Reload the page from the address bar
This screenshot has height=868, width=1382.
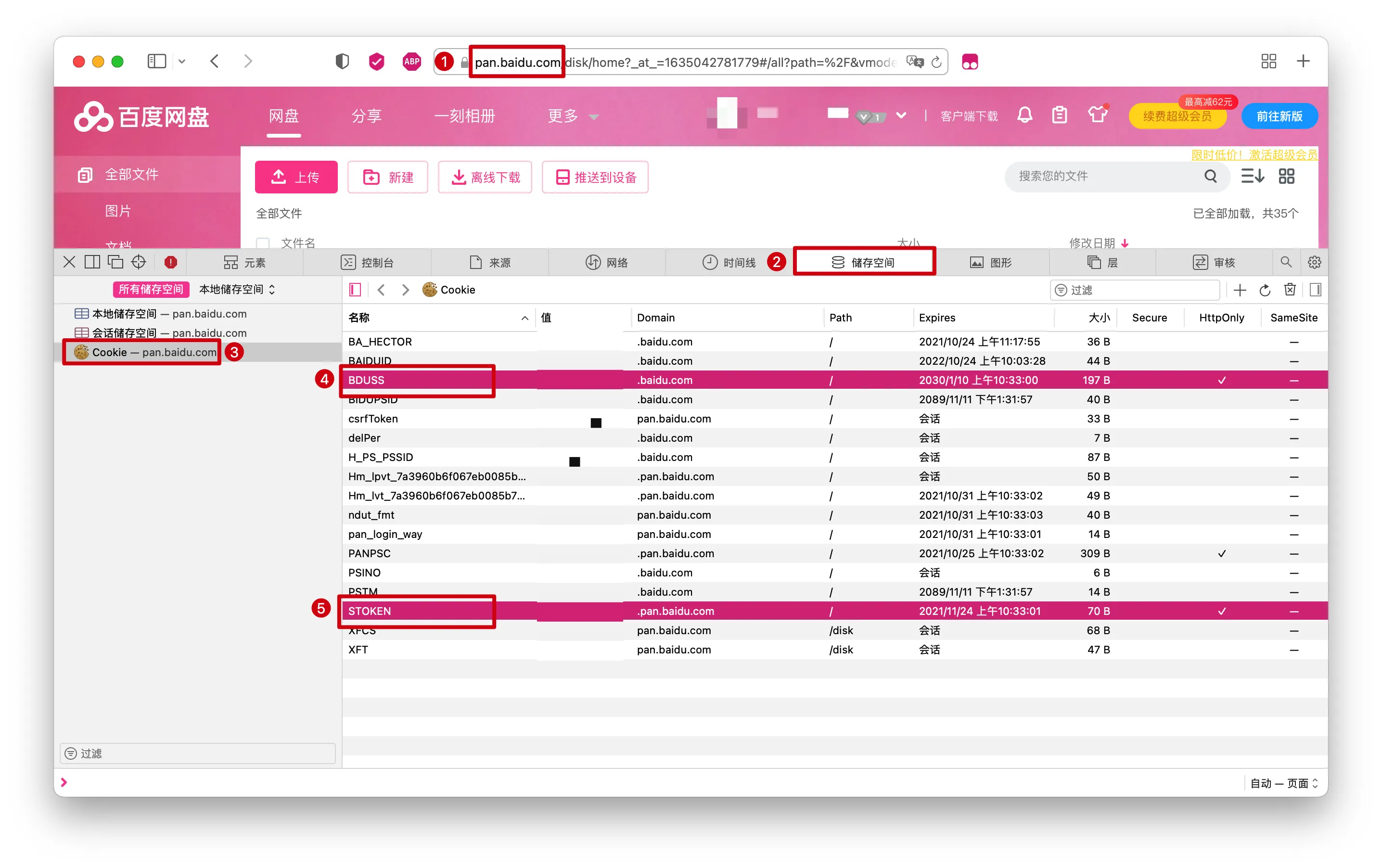(936, 62)
